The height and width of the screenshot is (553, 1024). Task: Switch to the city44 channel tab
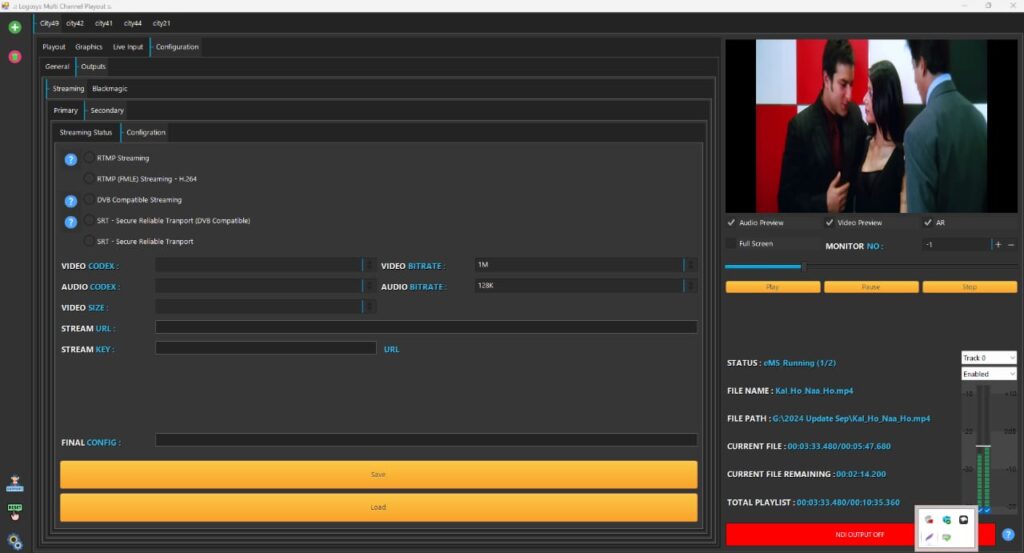tap(133, 24)
